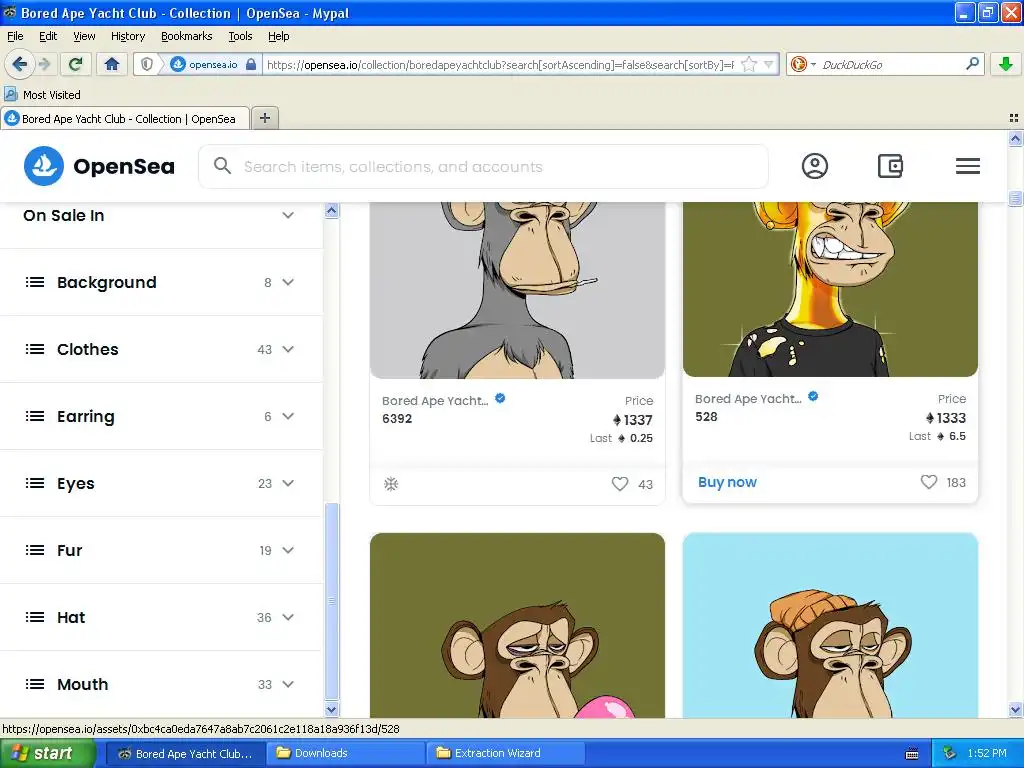
Task: Open the OpenSea hamburger menu
Action: 967,166
